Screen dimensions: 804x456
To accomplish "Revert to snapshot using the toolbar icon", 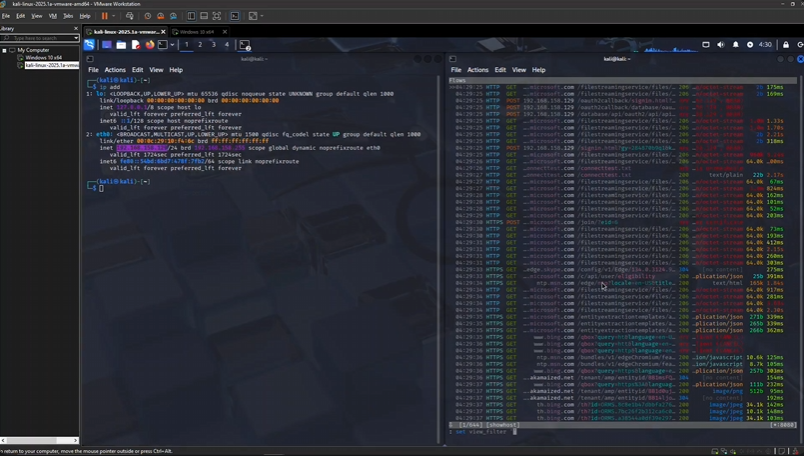I will (x=160, y=16).
